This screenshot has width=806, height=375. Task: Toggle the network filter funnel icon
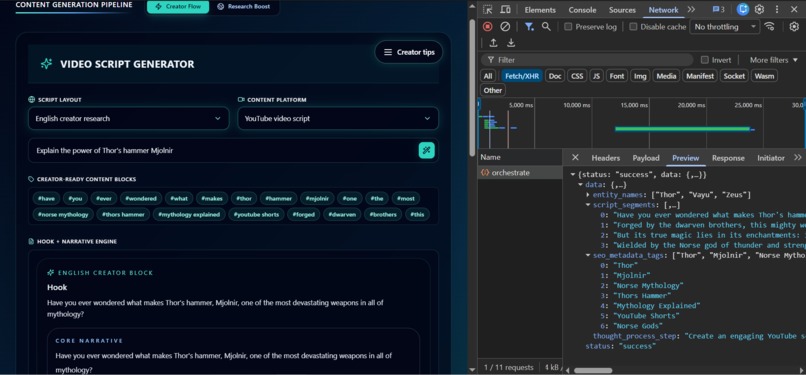529,26
